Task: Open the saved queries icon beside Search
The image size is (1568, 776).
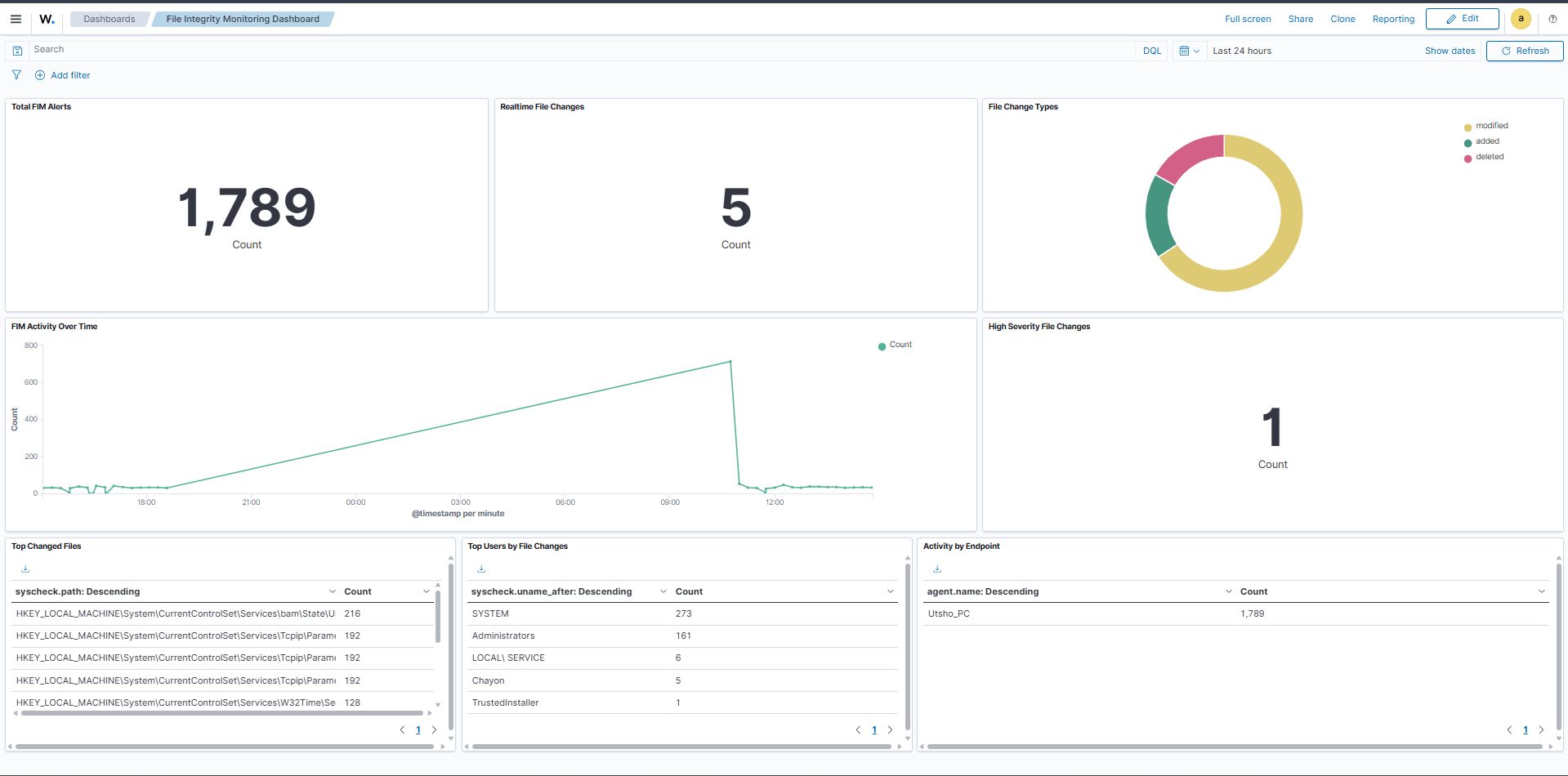Action: point(17,51)
